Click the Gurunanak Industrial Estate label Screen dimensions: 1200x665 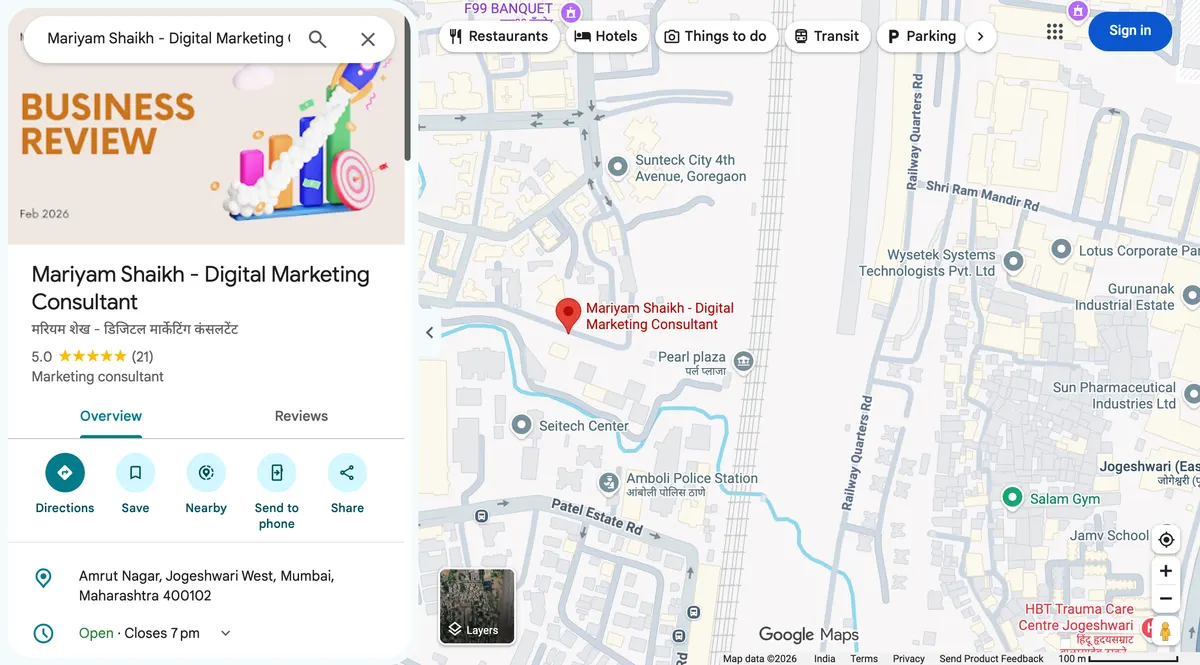(x=1124, y=297)
